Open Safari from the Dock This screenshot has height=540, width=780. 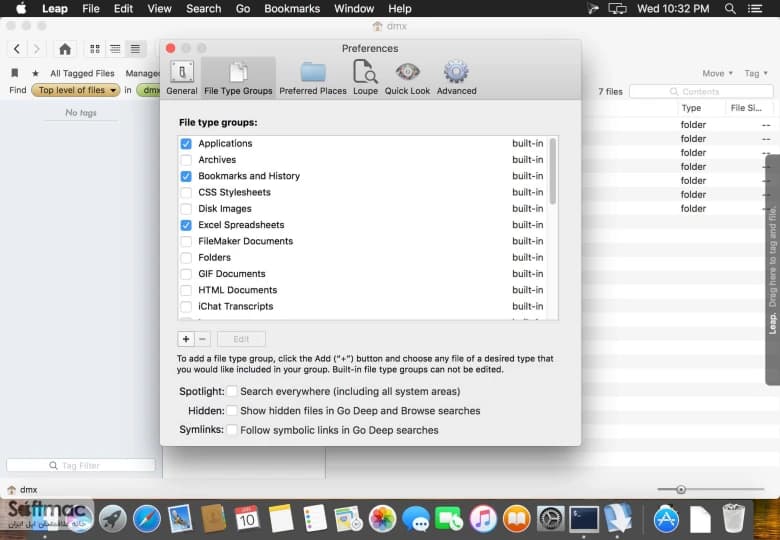click(x=147, y=519)
